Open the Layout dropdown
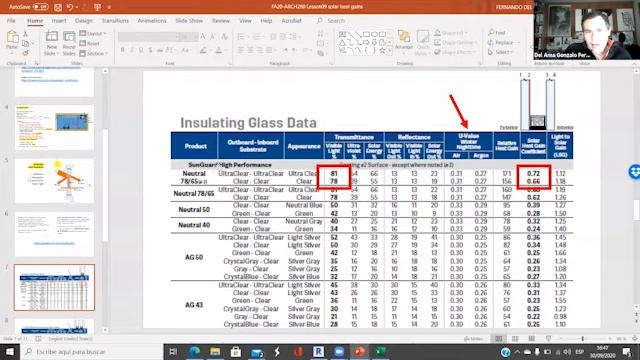640x360 pixels. (x=93, y=33)
